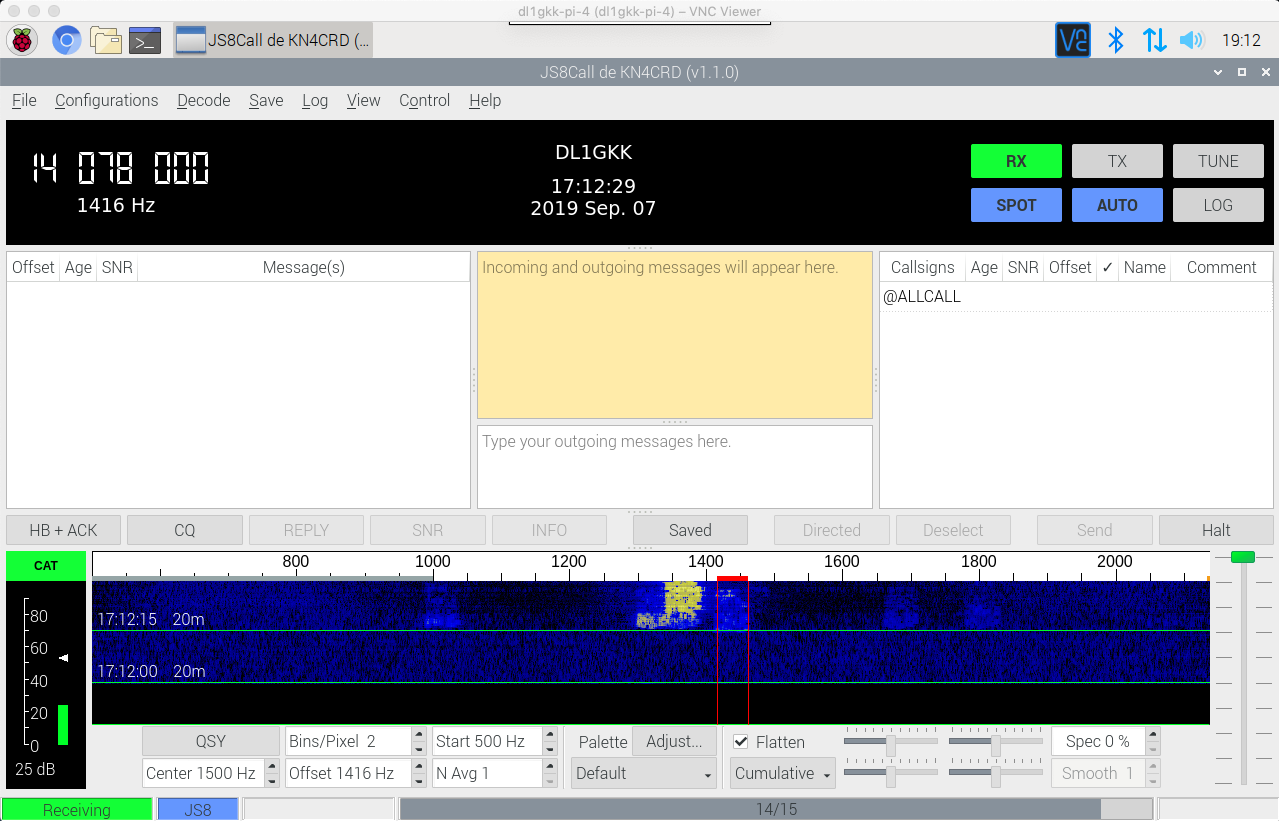Click the bottom-left spectrum slider
The image size is (1279, 821).
(890, 773)
